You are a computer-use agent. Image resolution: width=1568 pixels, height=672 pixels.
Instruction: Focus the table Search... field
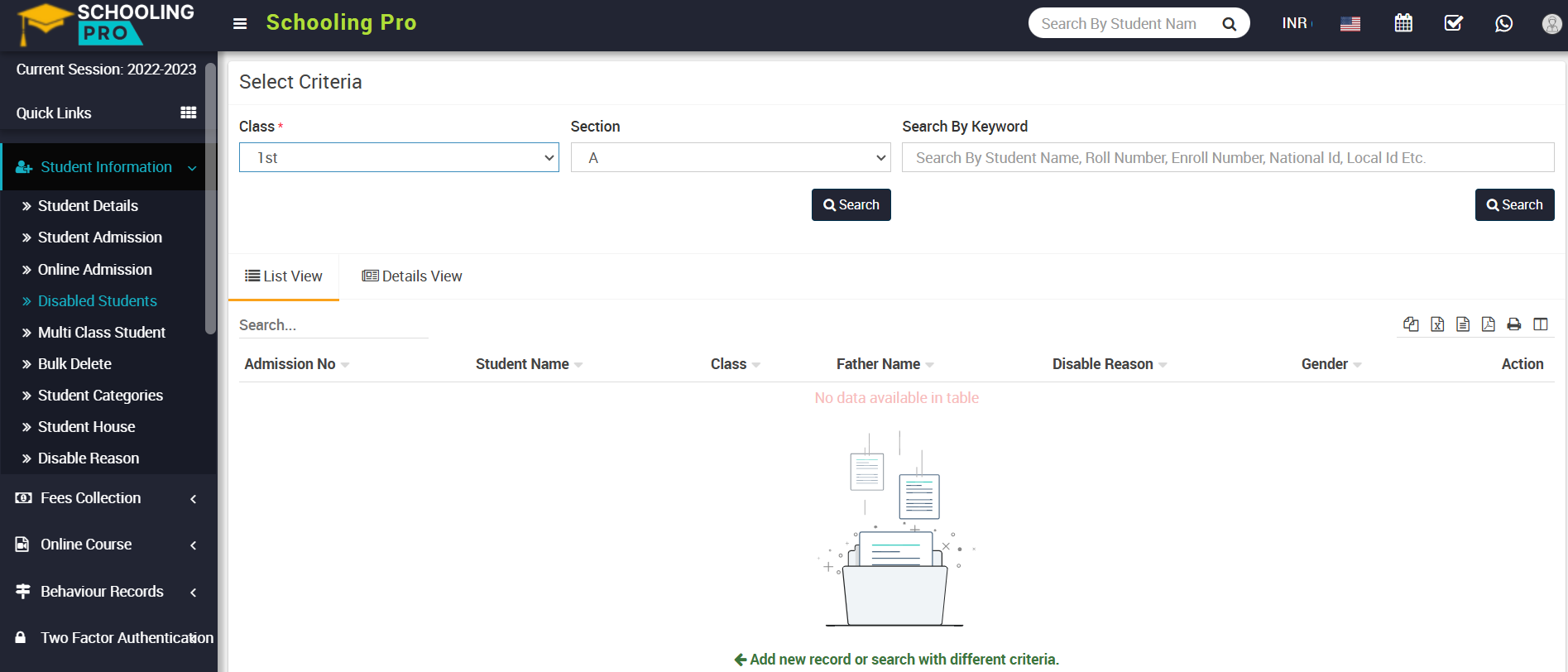tap(333, 325)
